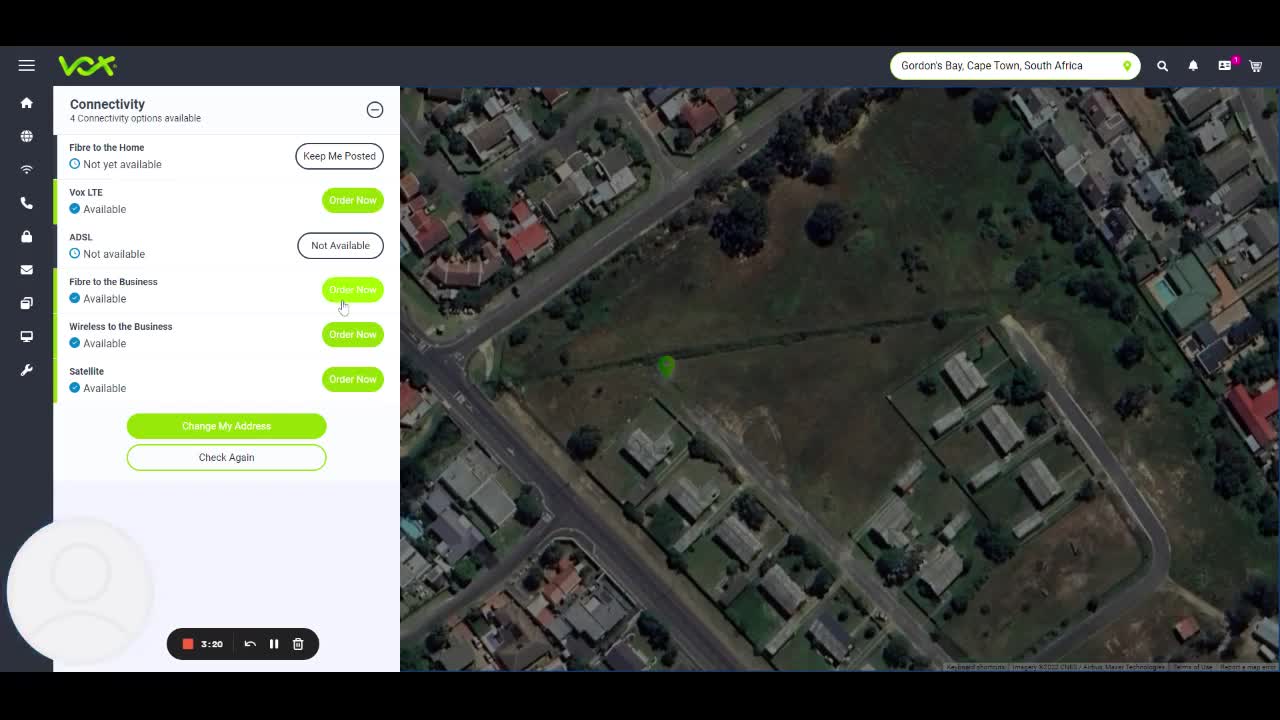1280x720 pixels.
Task: Click 'Not yet available' status text
Action: click(x=122, y=164)
